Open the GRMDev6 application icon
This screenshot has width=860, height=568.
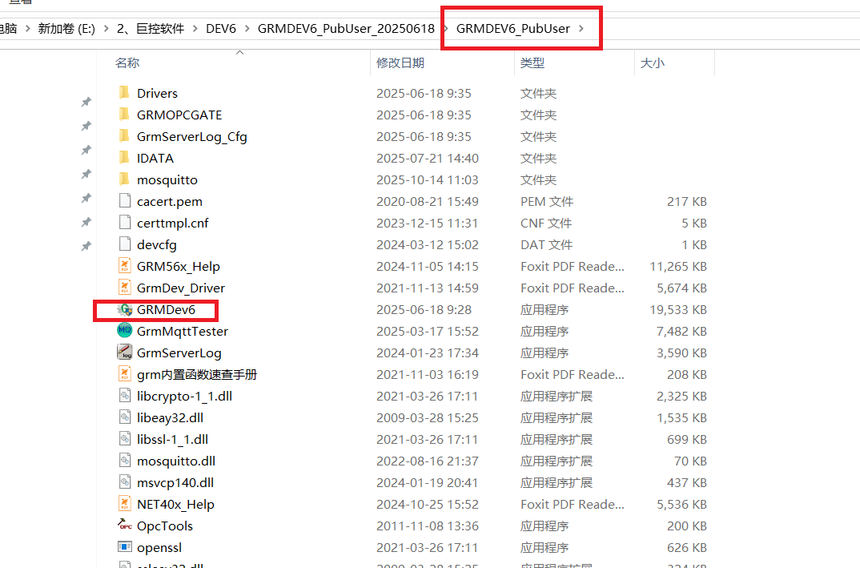point(124,310)
